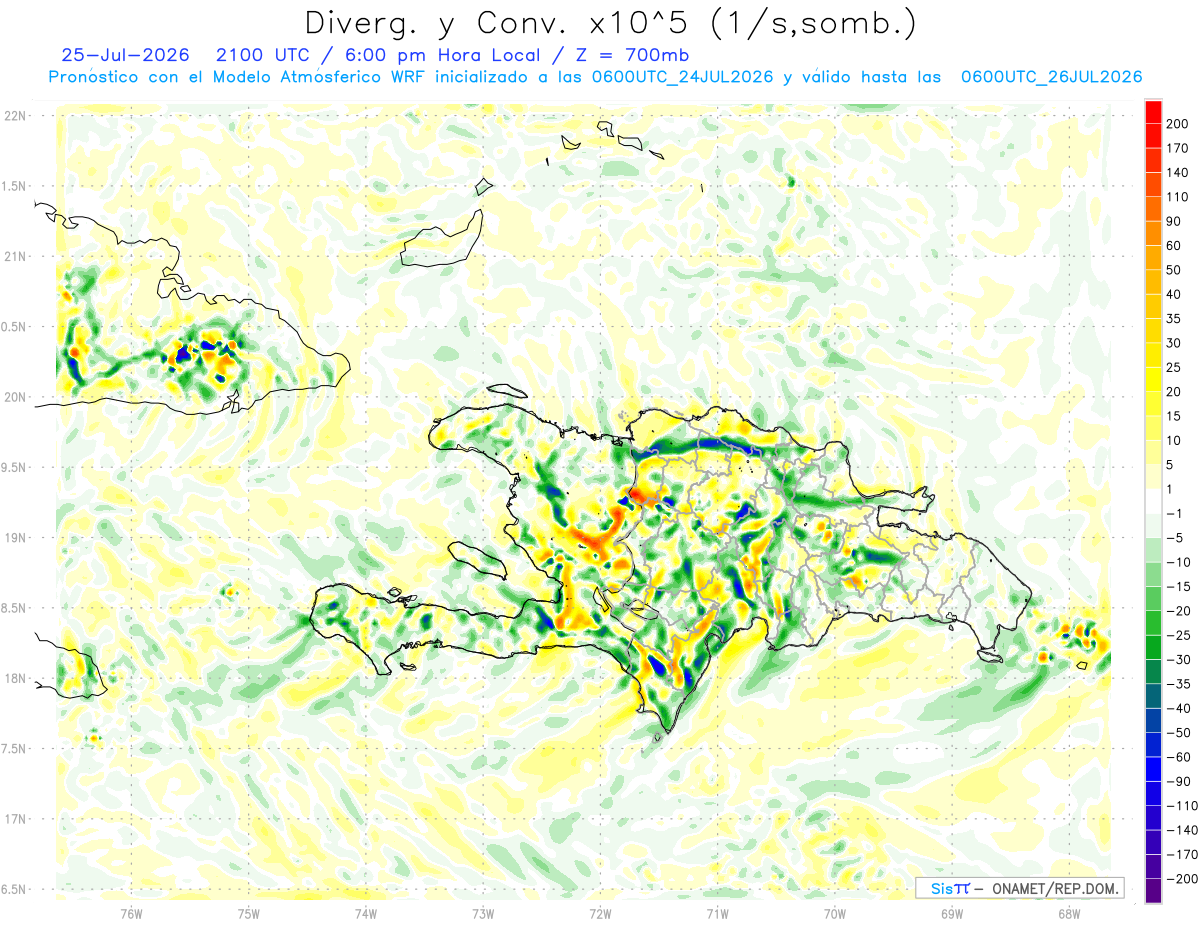This screenshot has width=1200, height=927.
Task: Click the positive "110" colorbar label
Action: 1177,197
